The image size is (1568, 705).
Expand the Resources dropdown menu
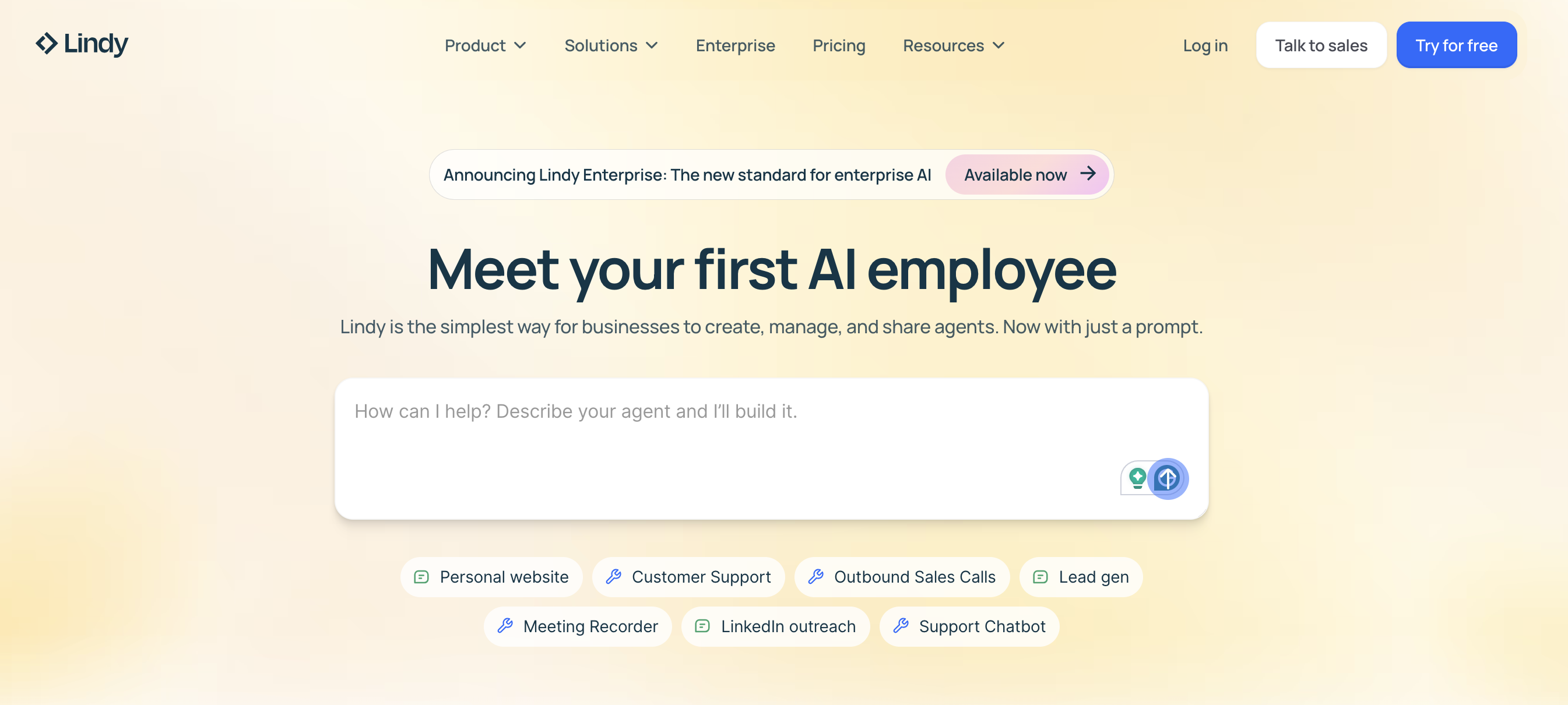point(953,45)
